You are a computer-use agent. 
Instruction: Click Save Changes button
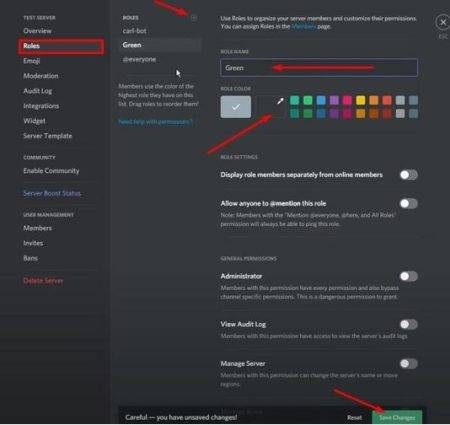pos(397,417)
